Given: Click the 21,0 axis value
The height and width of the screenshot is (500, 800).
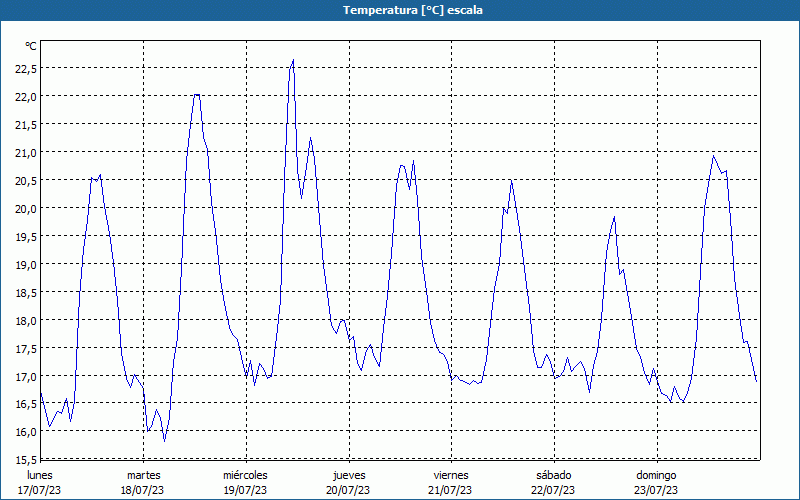Looking at the screenshot, I should pos(26,153).
